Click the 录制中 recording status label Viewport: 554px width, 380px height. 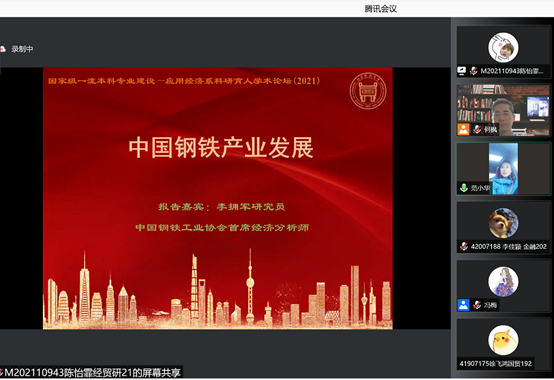point(22,49)
